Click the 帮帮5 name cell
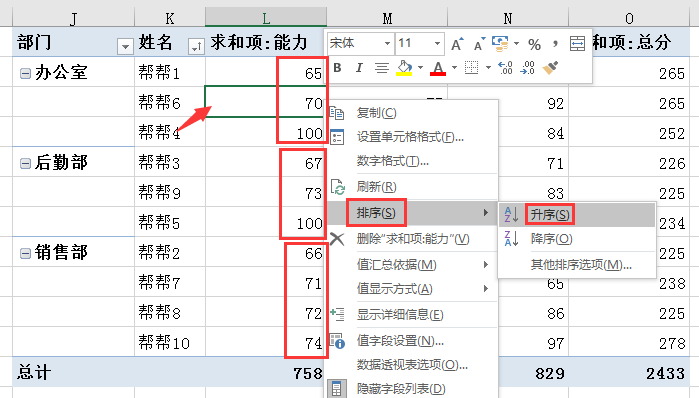Viewport: 699px width, 398px height. (169, 222)
